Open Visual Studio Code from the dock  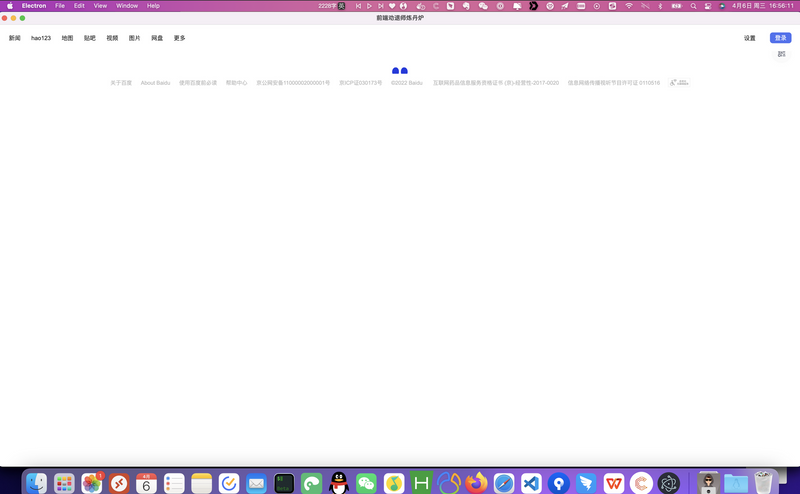(531, 484)
